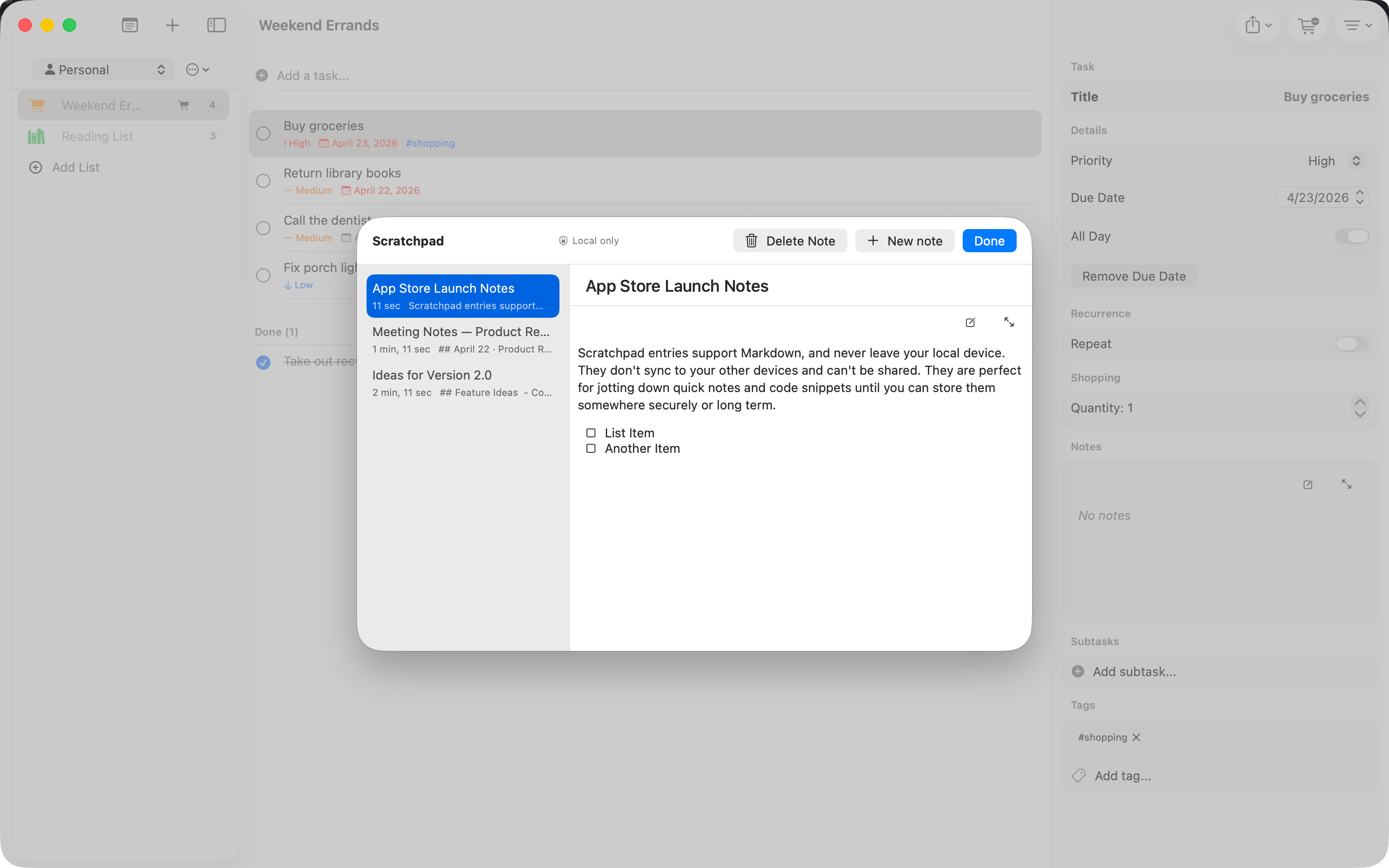Click the edit icon in the Notes section
The width and height of the screenshot is (1389, 868).
point(1307,485)
